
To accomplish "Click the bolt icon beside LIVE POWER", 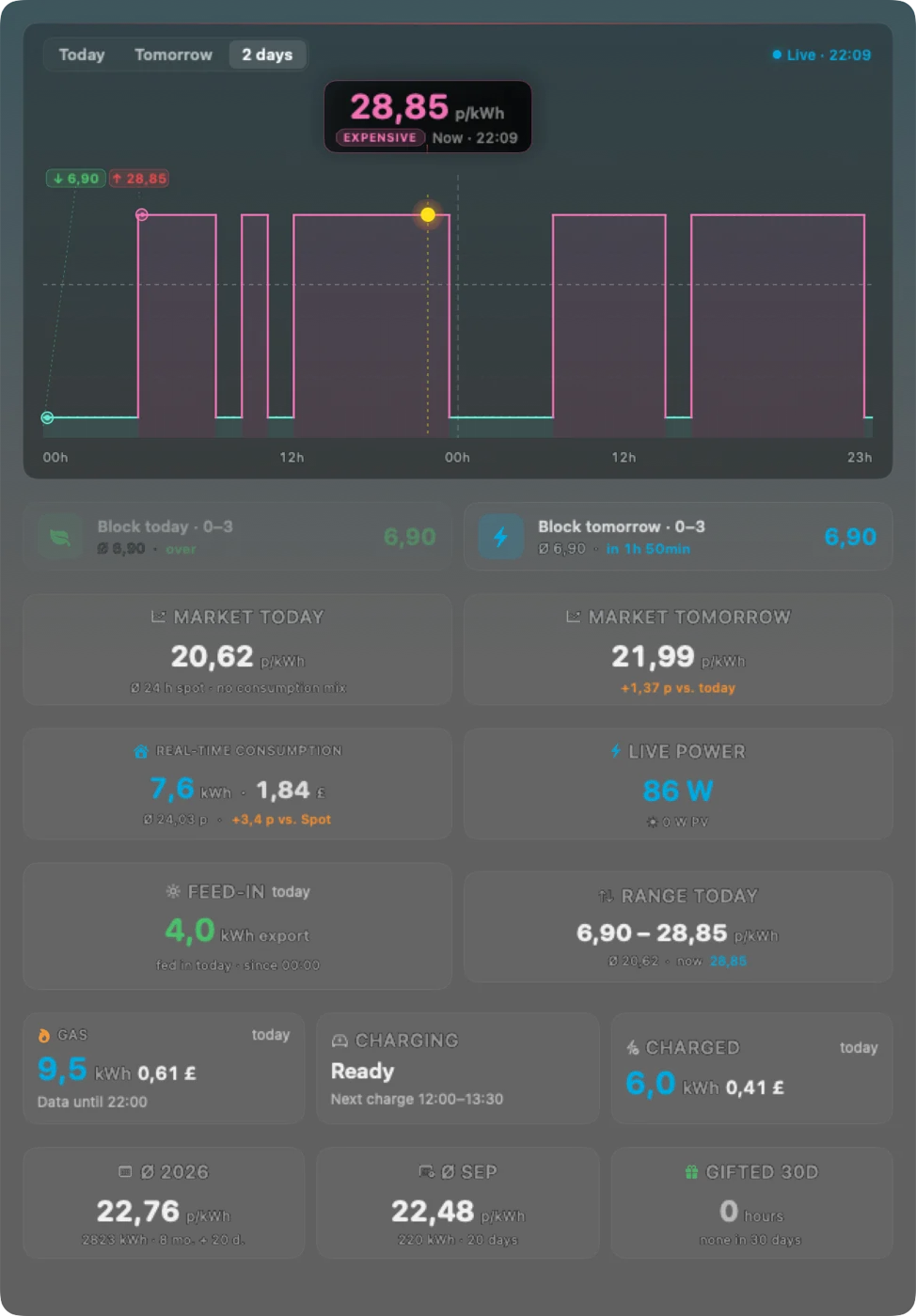I will [616, 751].
